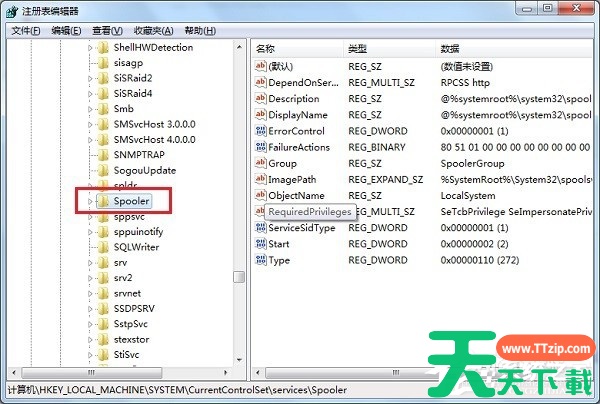Click the registry path in status bar
This screenshot has height=404, width=600.
(x=177, y=390)
